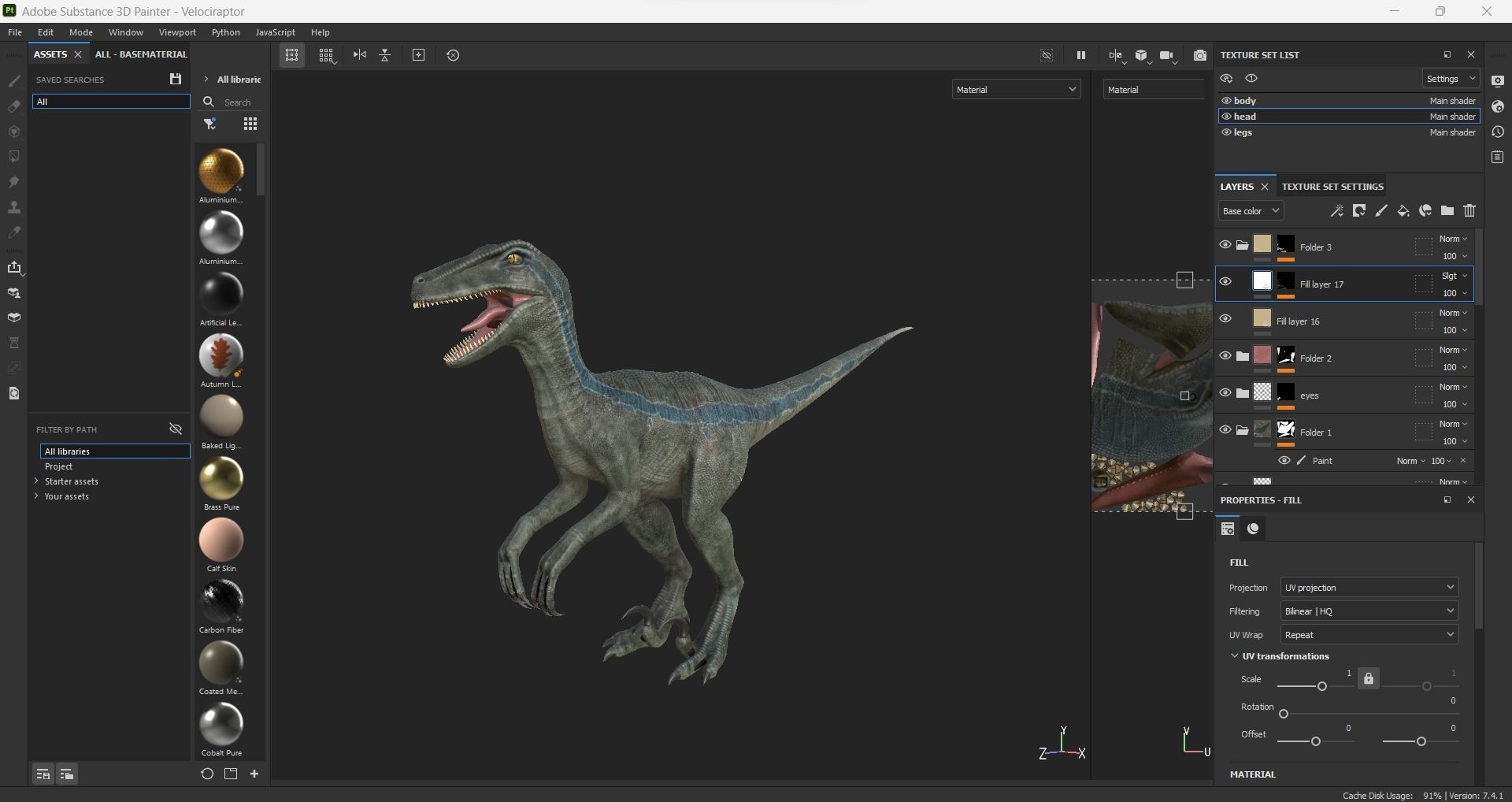Open the UV Wrap dropdown
Screen dimensions: 1512x802
1369,635
